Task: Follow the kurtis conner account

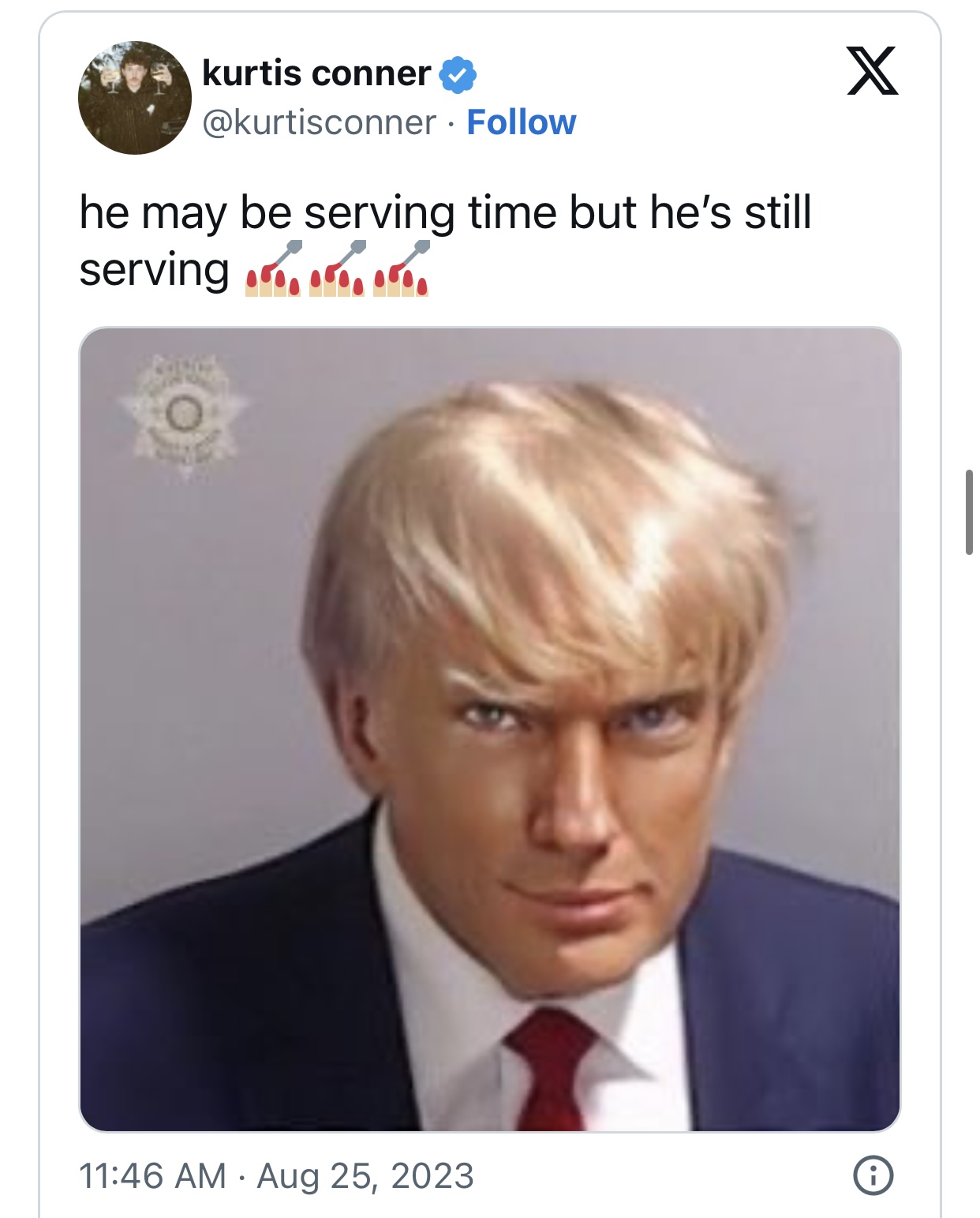Action: pyautogui.click(x=522, y=122)
